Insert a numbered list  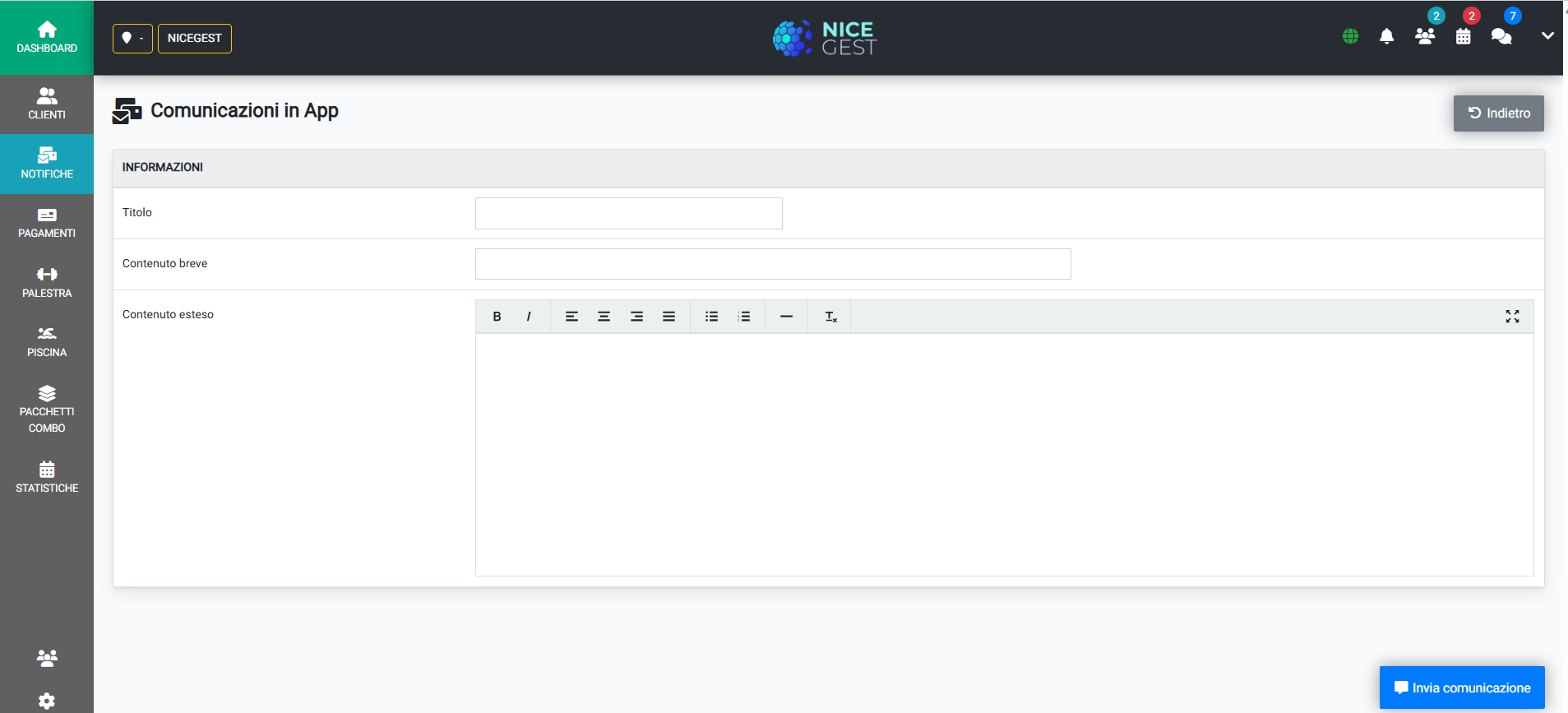tap(744, 317)
